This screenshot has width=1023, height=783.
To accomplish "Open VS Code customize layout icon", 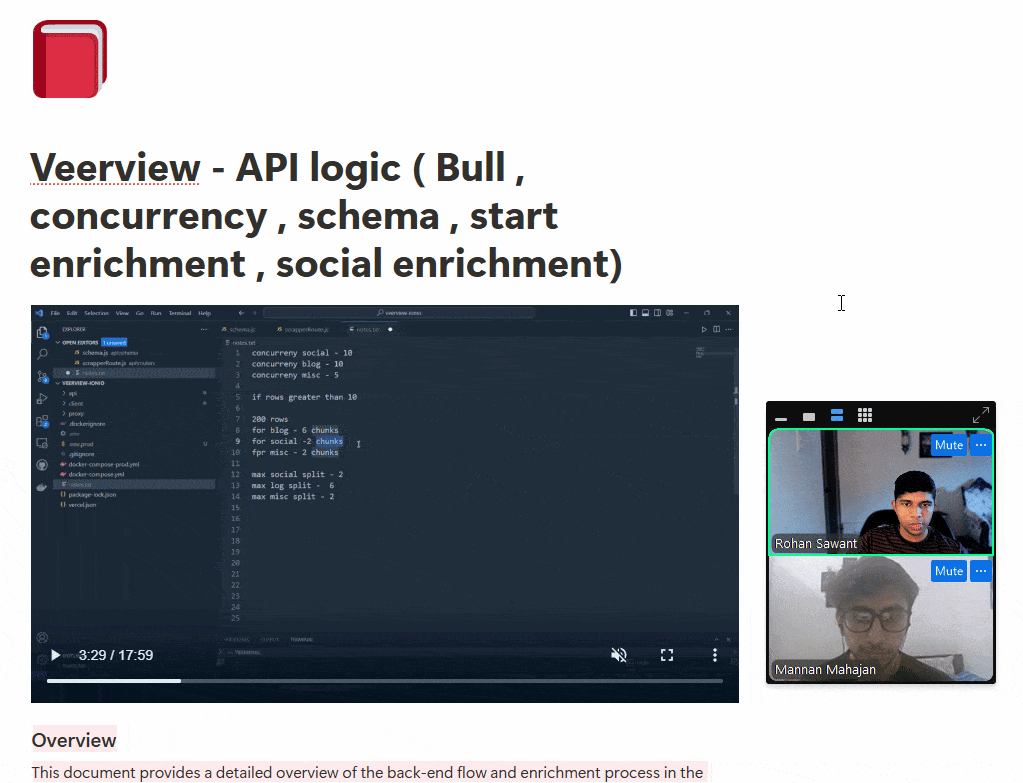I will 669,313.
